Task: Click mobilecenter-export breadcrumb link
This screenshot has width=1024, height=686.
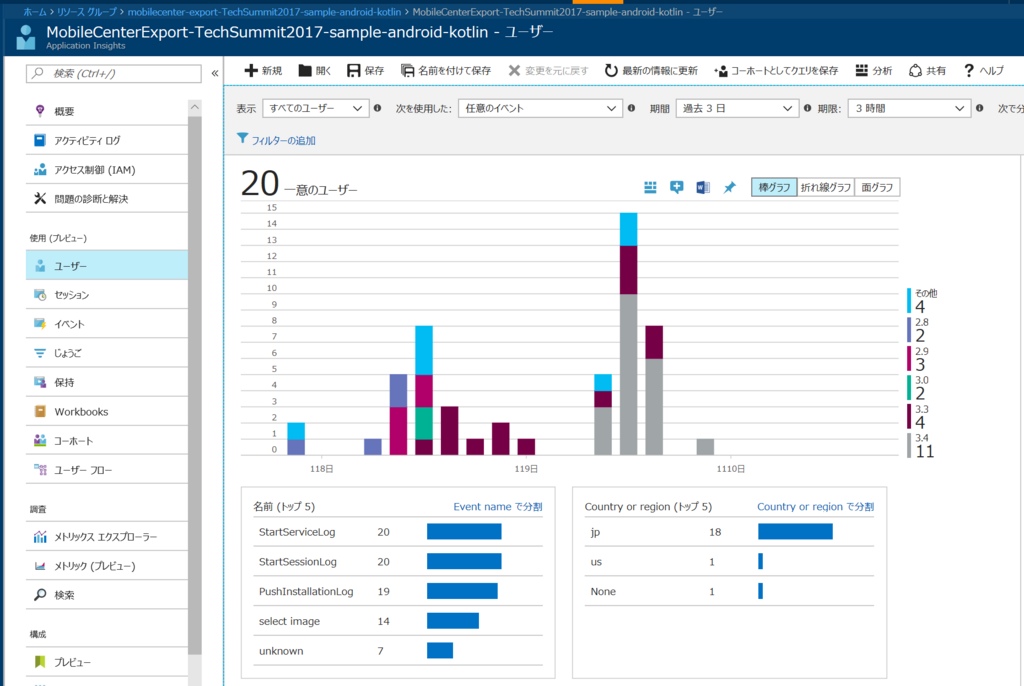Action: click(264, 12)
